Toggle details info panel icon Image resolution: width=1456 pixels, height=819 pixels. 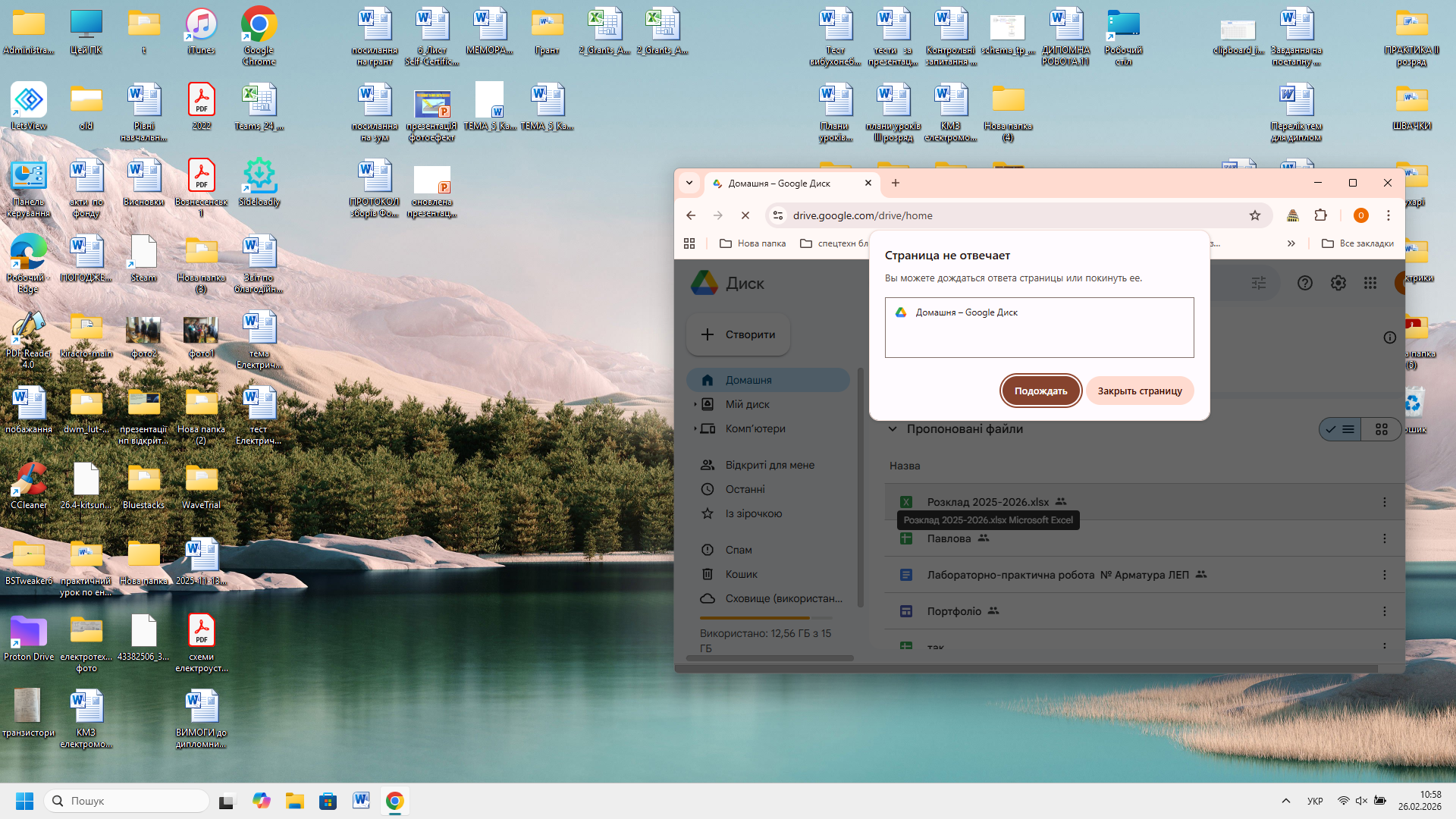[x=1389, y=337]
